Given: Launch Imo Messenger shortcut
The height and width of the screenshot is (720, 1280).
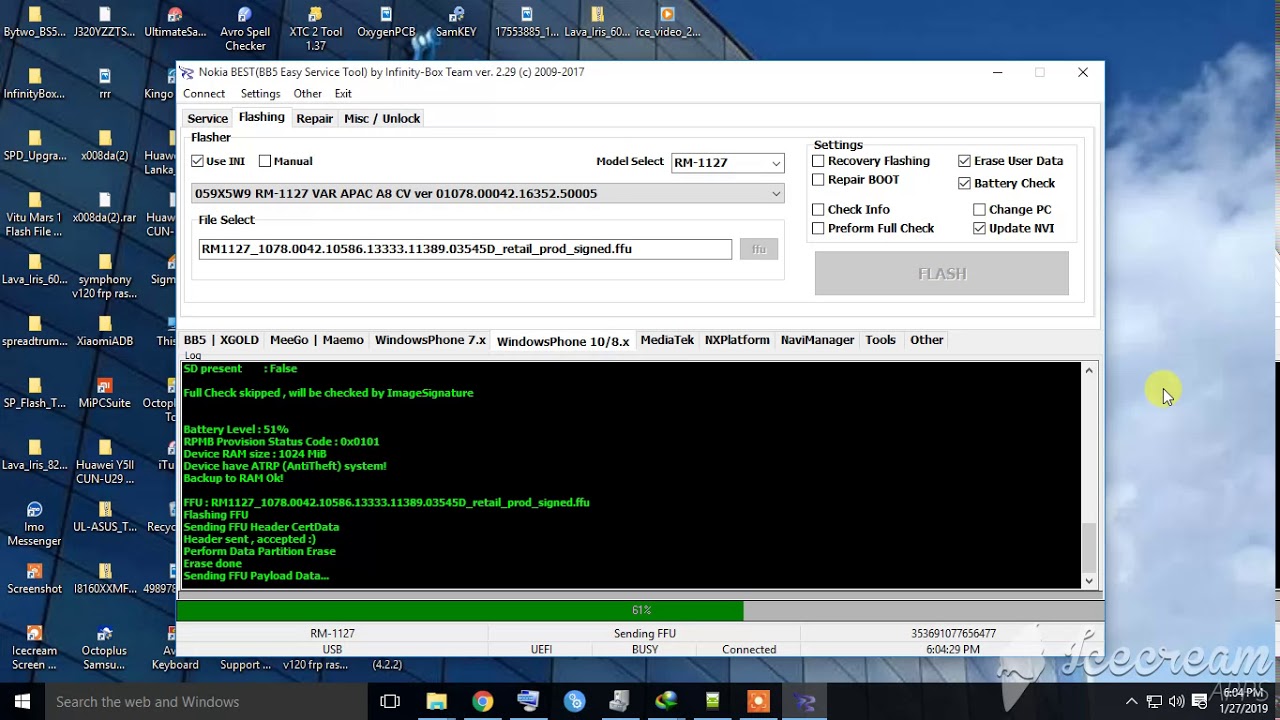Looking at the screenshot, I should point(34,524).
